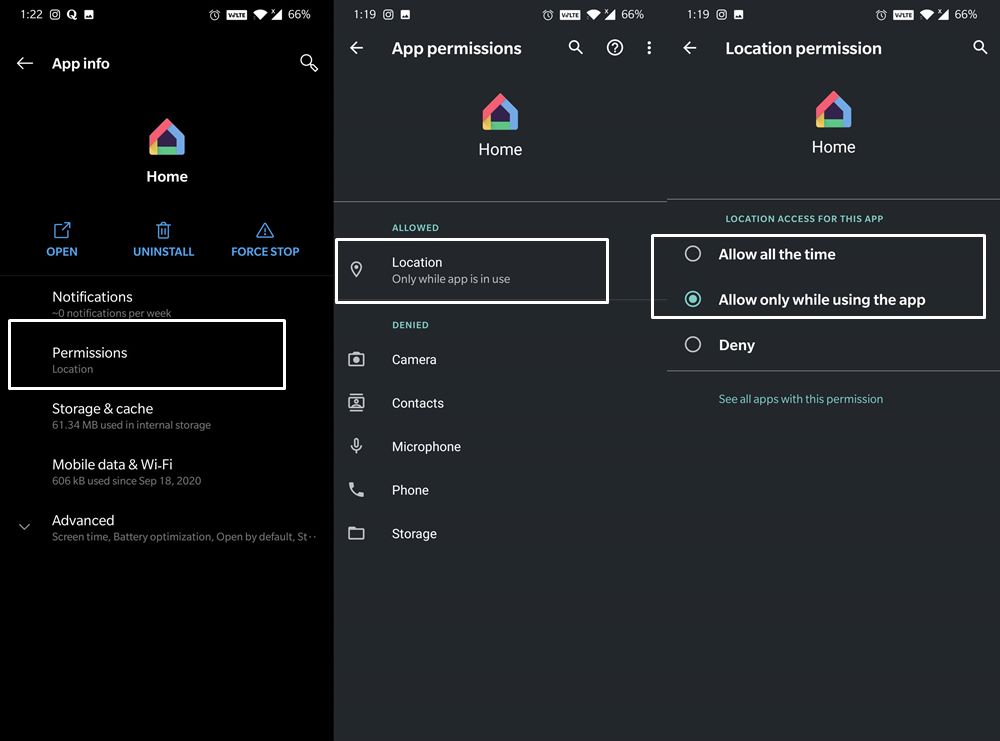
Task: Tap the Camera permission icon
Action: tap(357, 359)
